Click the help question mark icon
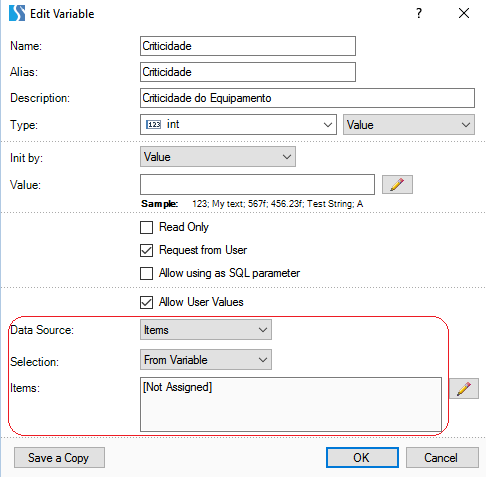Image resolution: width=486 pixels, height=477 pixels. (x=419, y=13)
